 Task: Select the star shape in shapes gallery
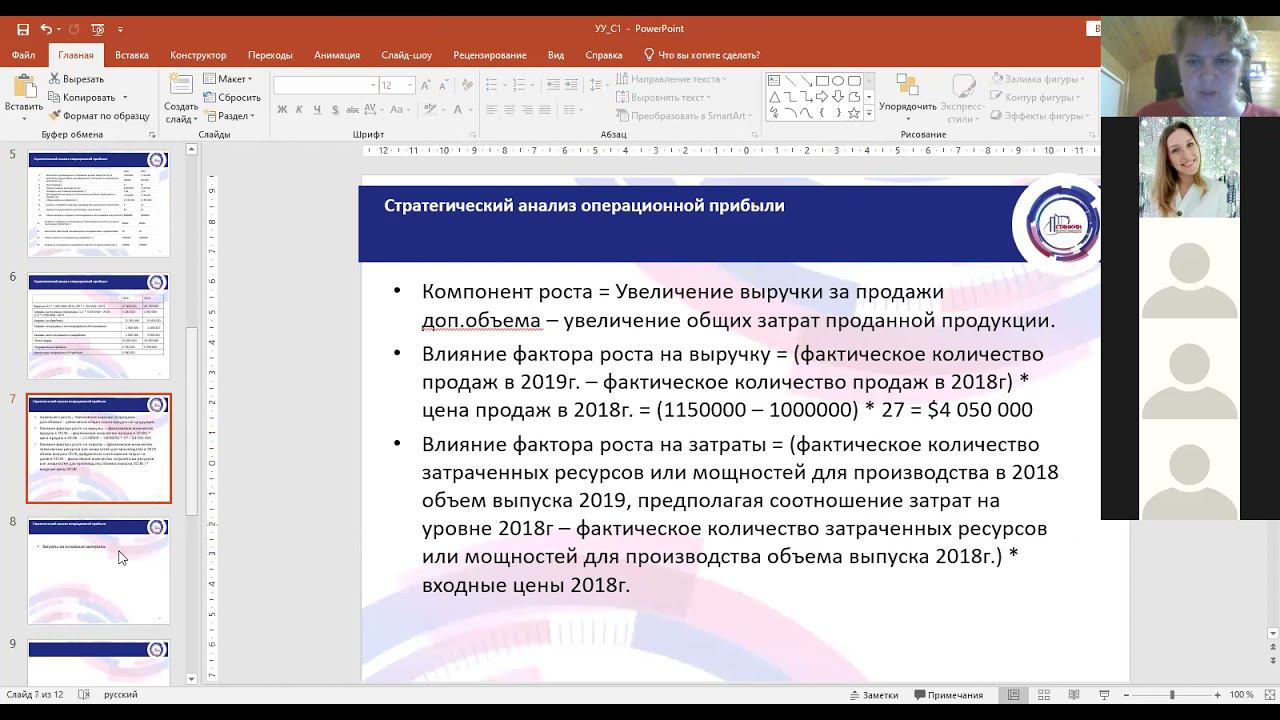pos(854,113)
